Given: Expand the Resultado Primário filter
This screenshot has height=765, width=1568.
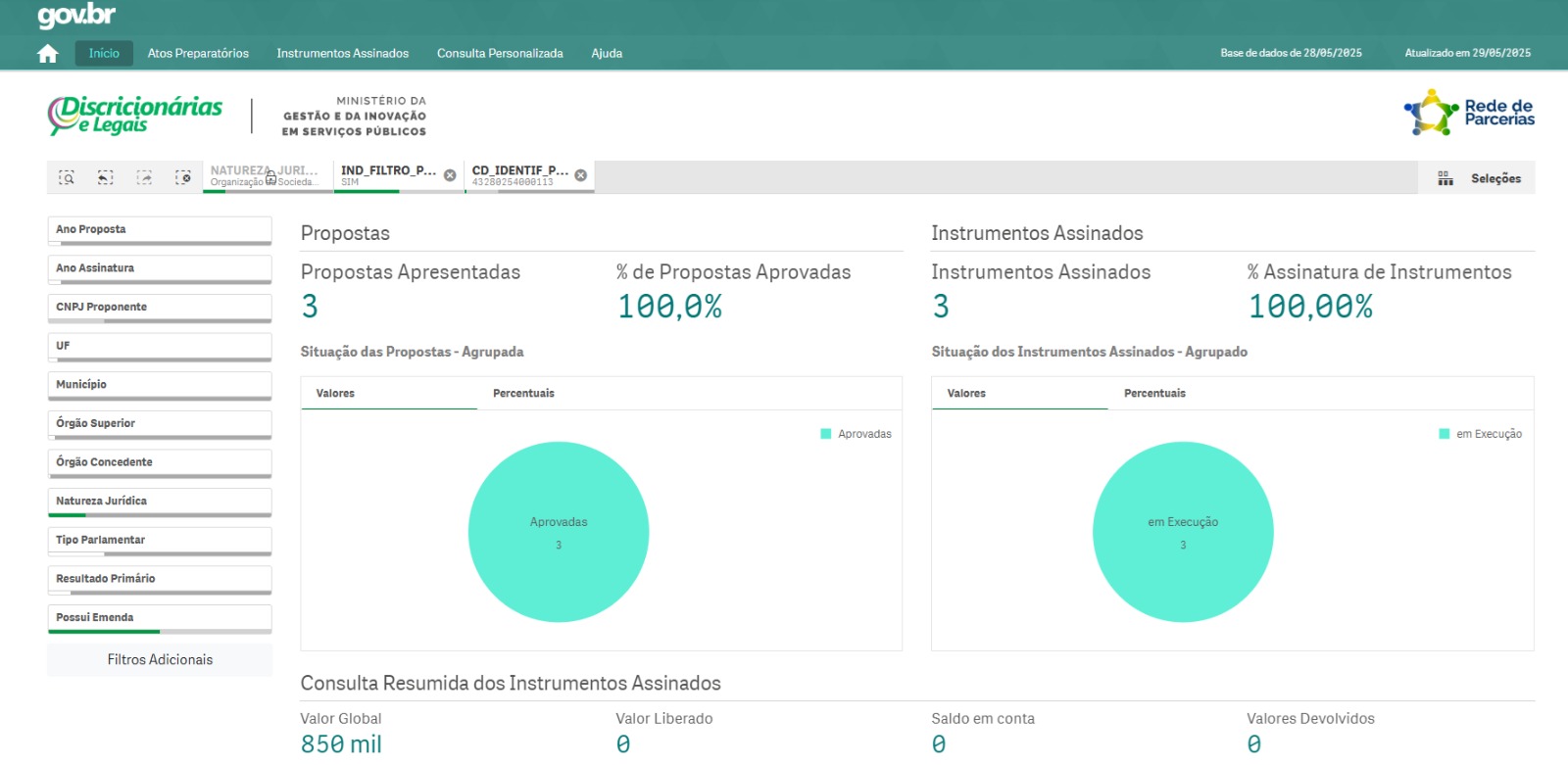Looking at the screenshot, I should 160,580.
